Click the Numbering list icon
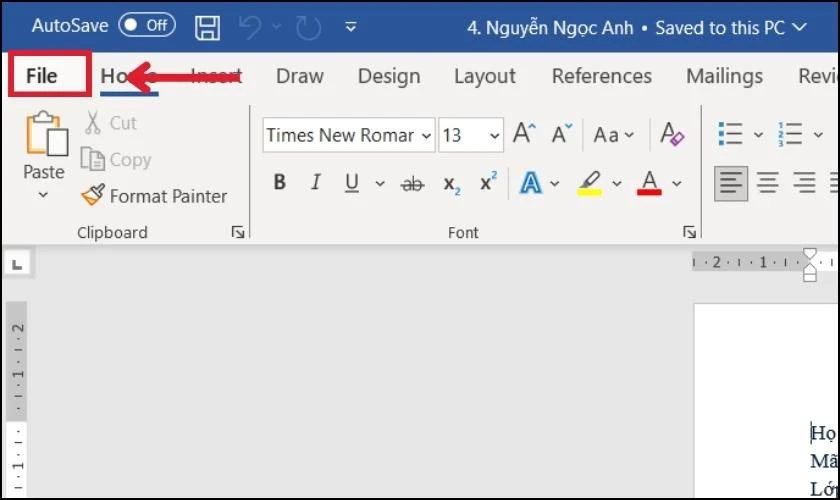This screenshot has height=500, width=840. click(x=790, y=133)
